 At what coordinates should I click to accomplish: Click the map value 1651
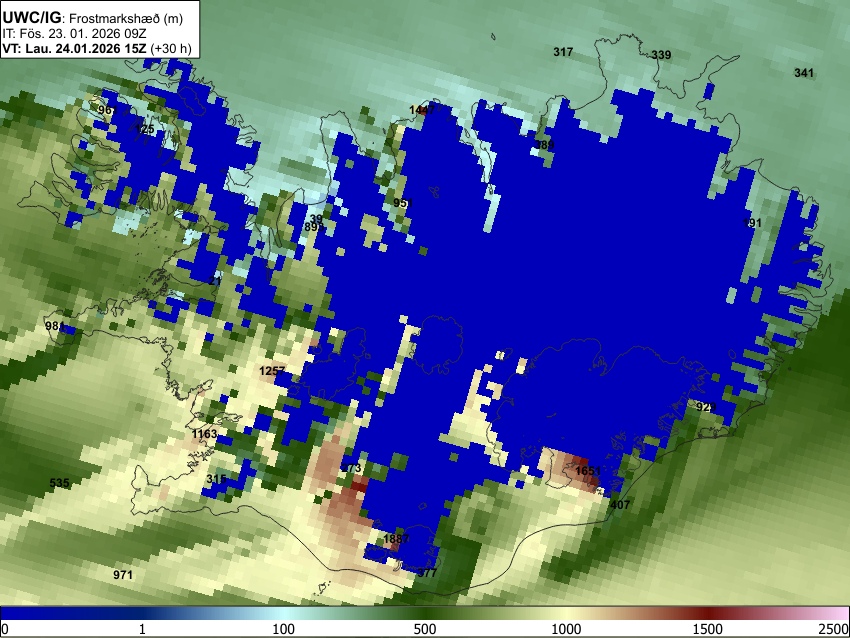(588, 471)
